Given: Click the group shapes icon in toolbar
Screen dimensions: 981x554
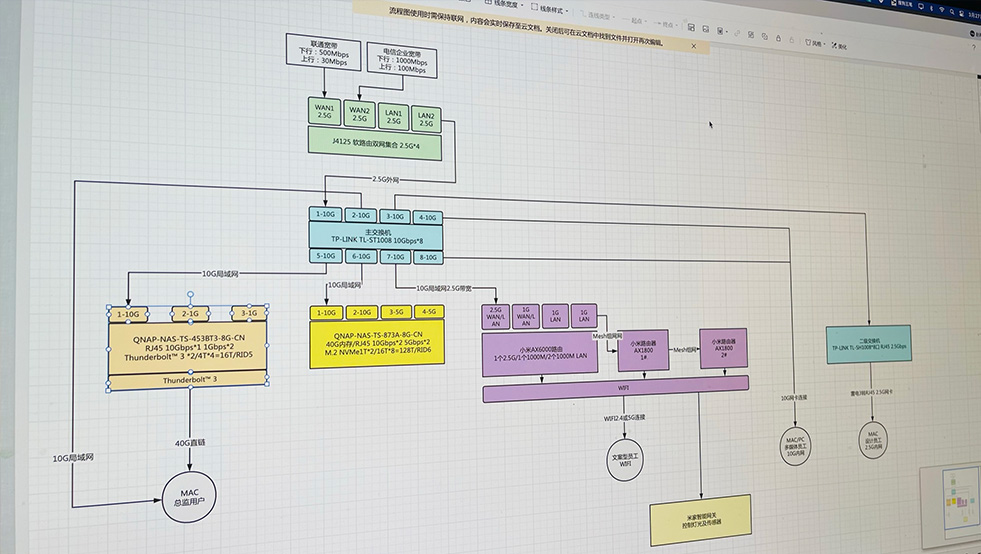Looking at the screenshot, I should [x=751, y=34].
